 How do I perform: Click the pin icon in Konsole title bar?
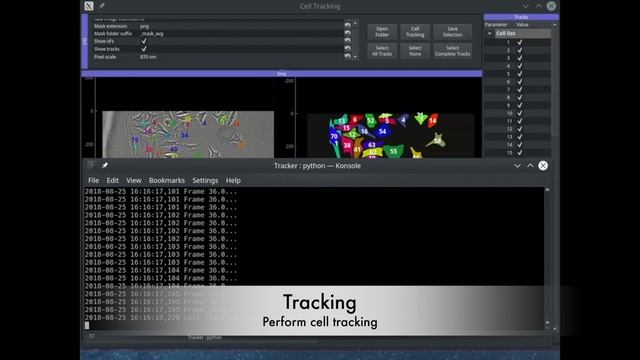click(x=105, y=165)
